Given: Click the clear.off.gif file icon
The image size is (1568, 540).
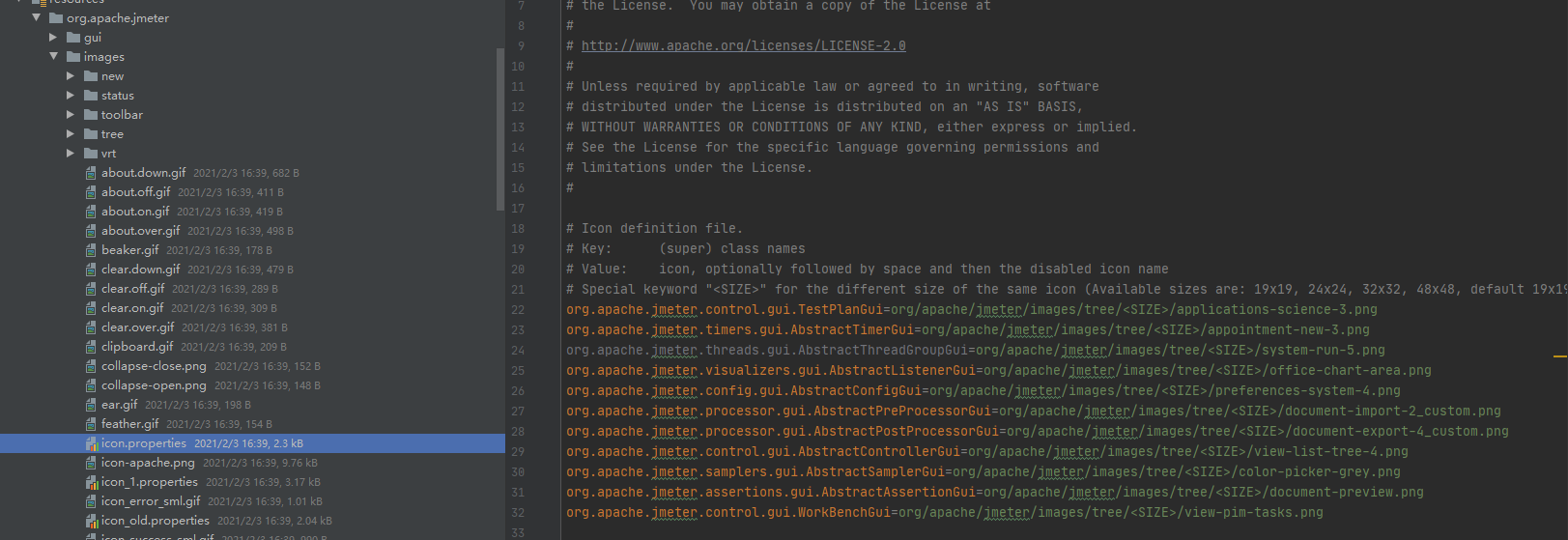Looking at the screenshot, I should (91, 289).
